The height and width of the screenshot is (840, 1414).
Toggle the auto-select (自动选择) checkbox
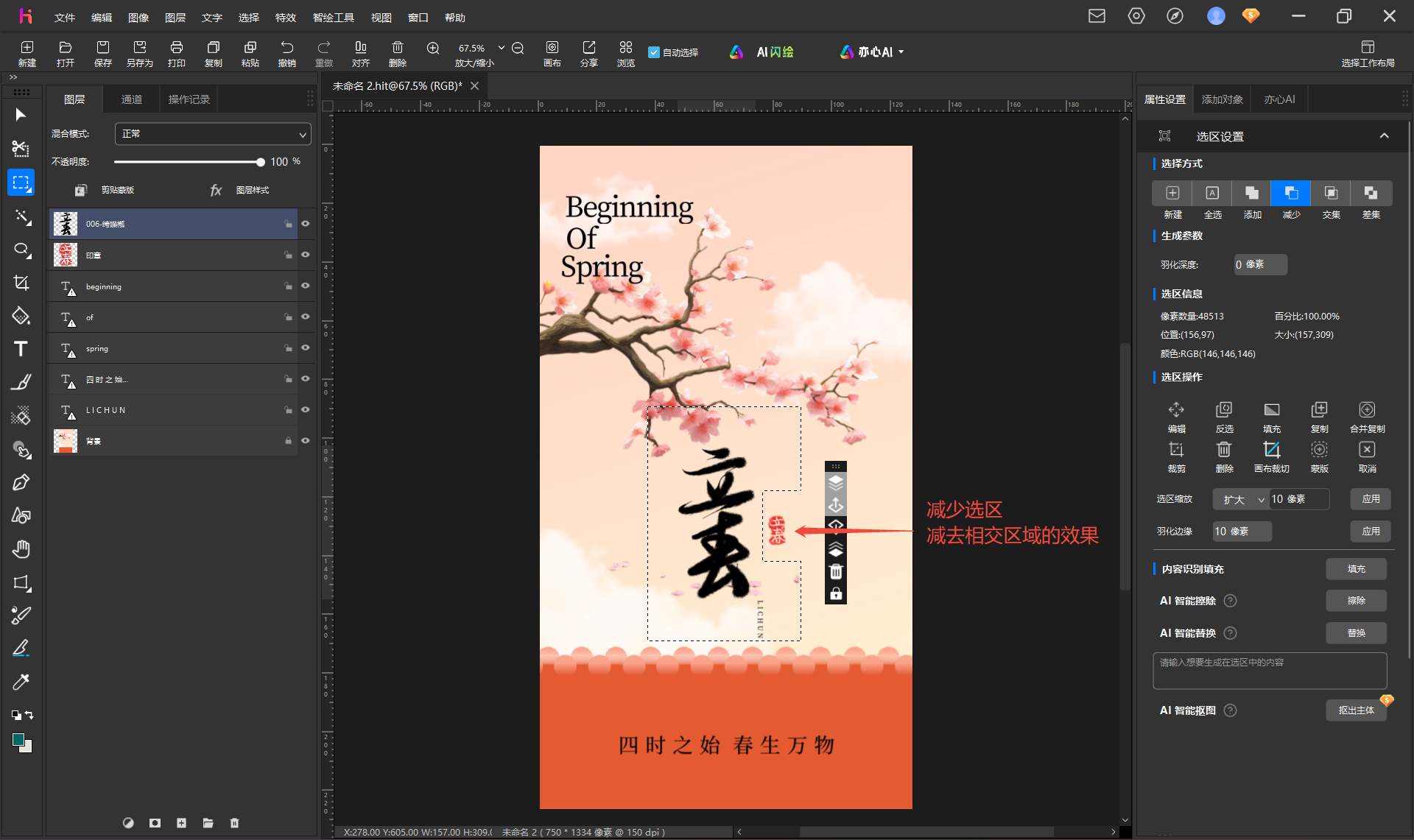click(x=653, y=52)
